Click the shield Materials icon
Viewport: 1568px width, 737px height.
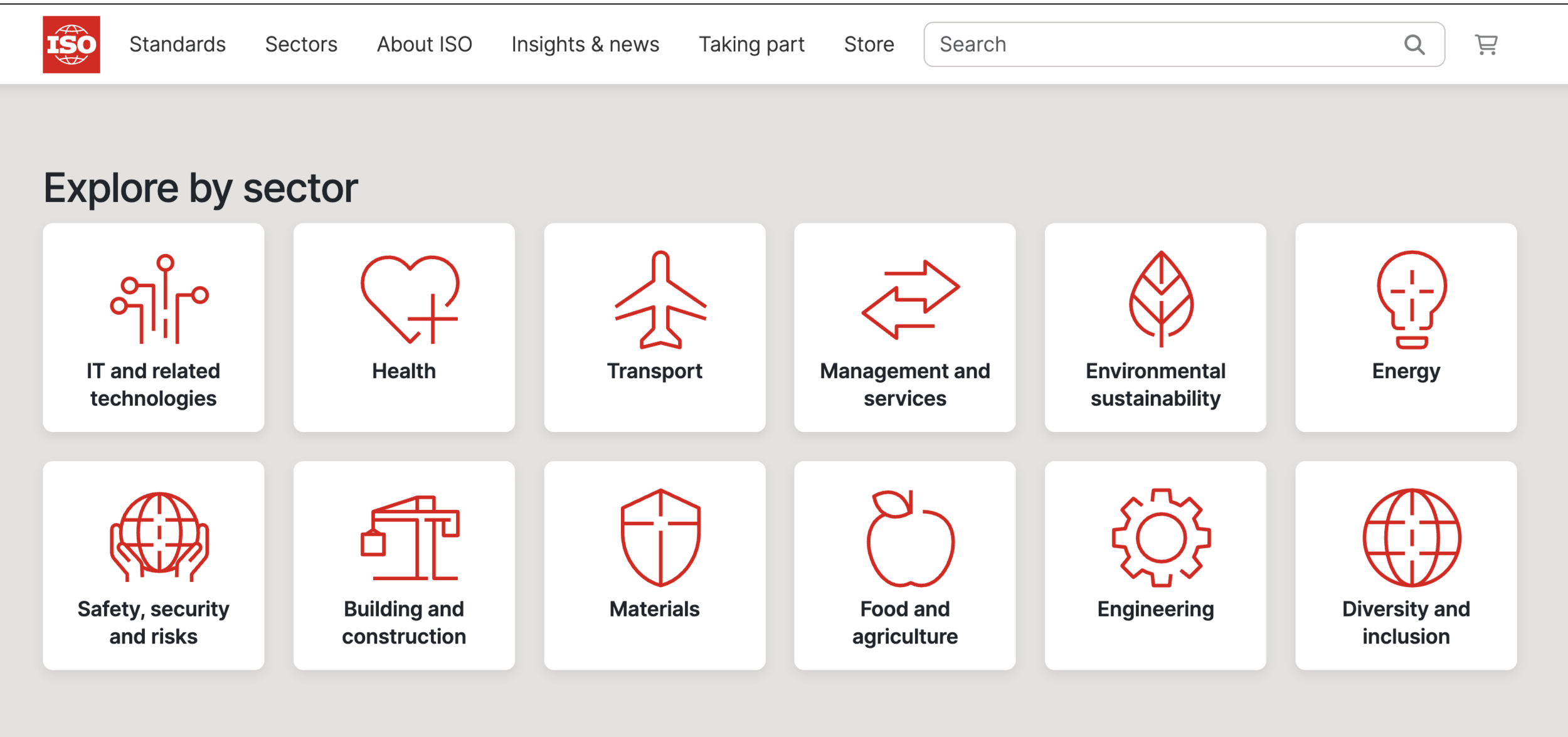point(660,538)
